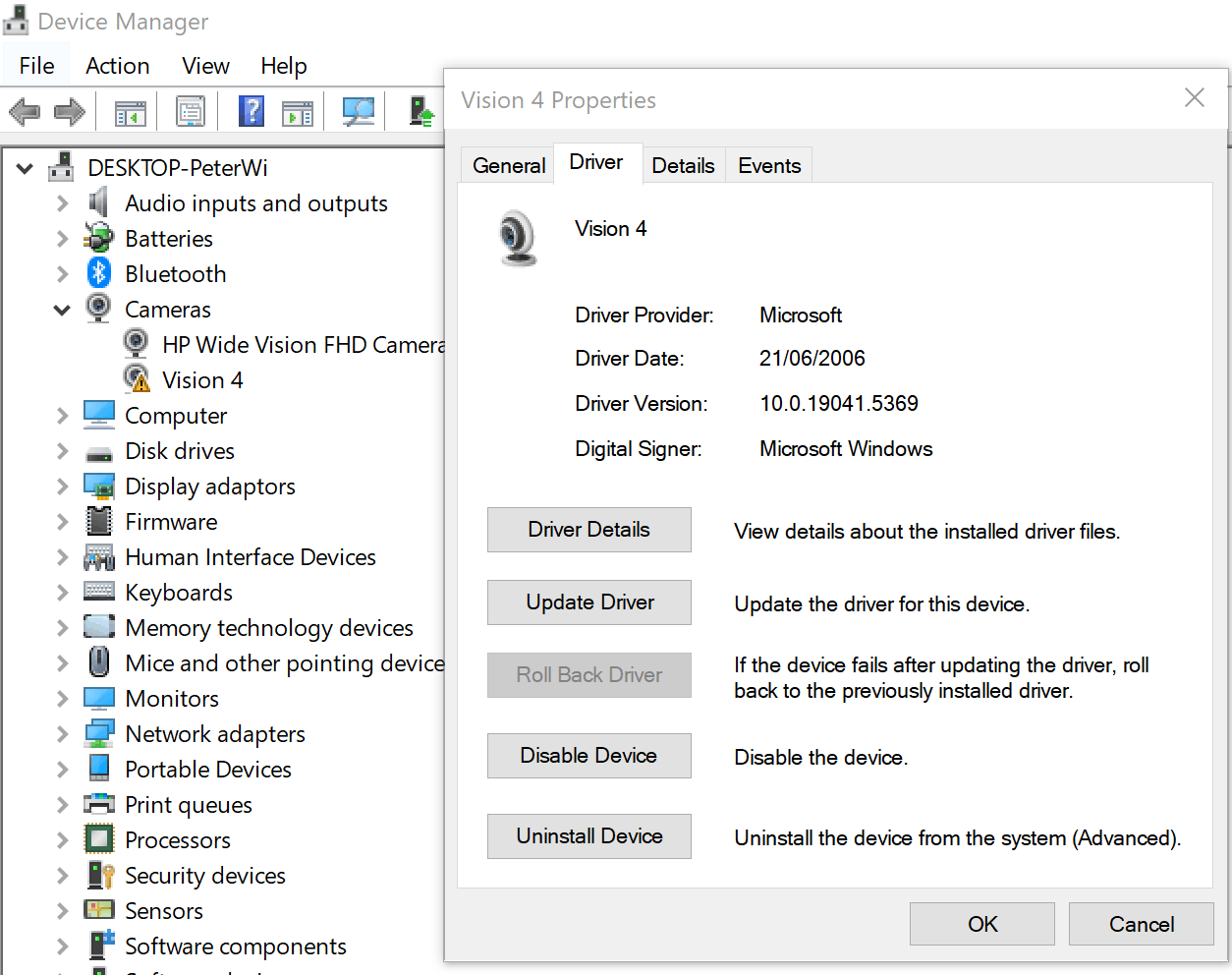Viewport: 1232px width, 975px height.
Task: Open the View menu
Action: tap(205, 66)
